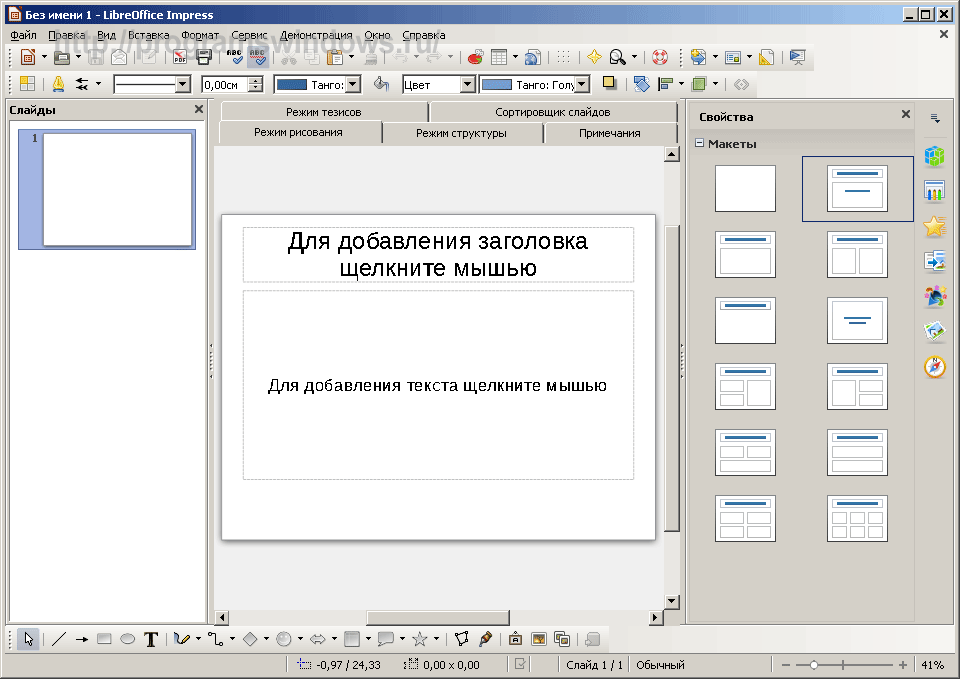This screenshot has width=960, height=679.
Task: Export directly as PDF
Action: pos(180,57)
